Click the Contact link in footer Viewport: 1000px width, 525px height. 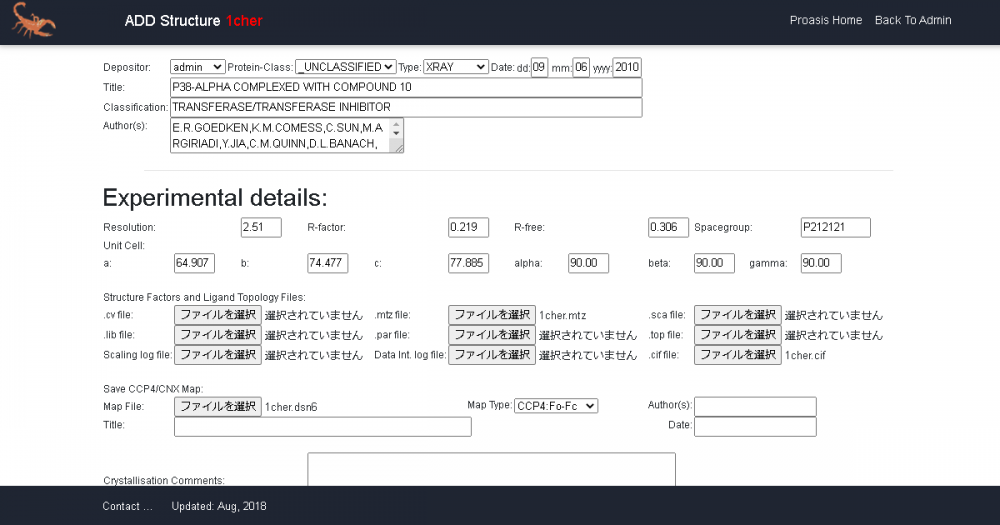point(127,506)
